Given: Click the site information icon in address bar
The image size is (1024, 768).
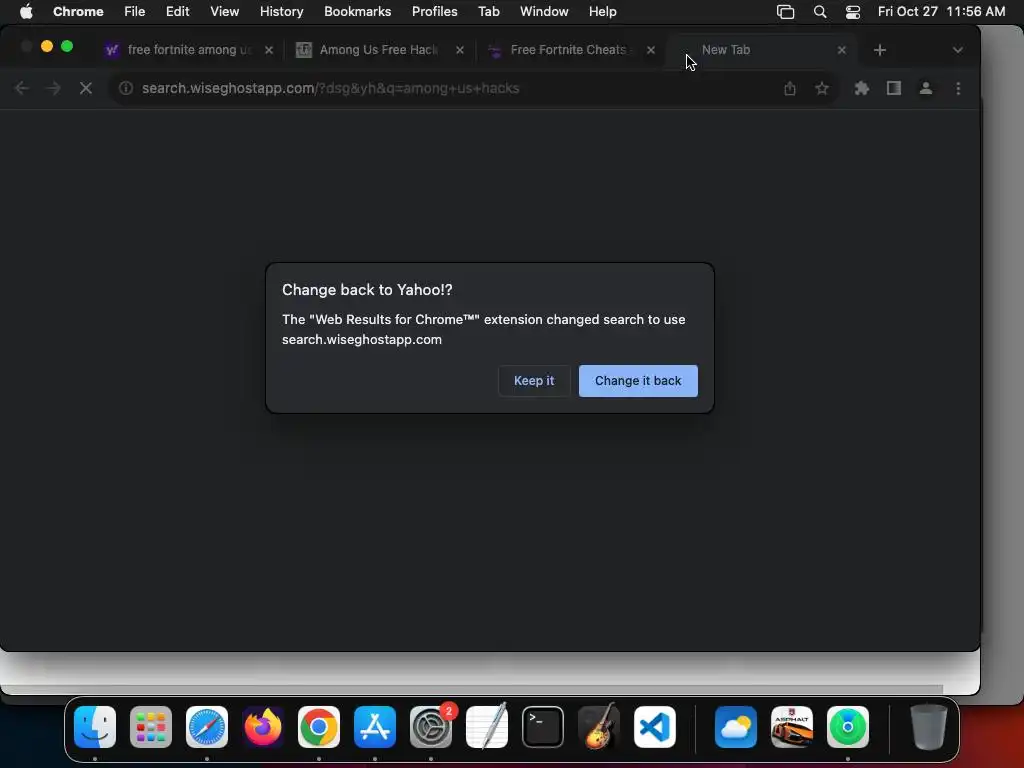Looking at the screenshot, I should click(x=126, y=88).
